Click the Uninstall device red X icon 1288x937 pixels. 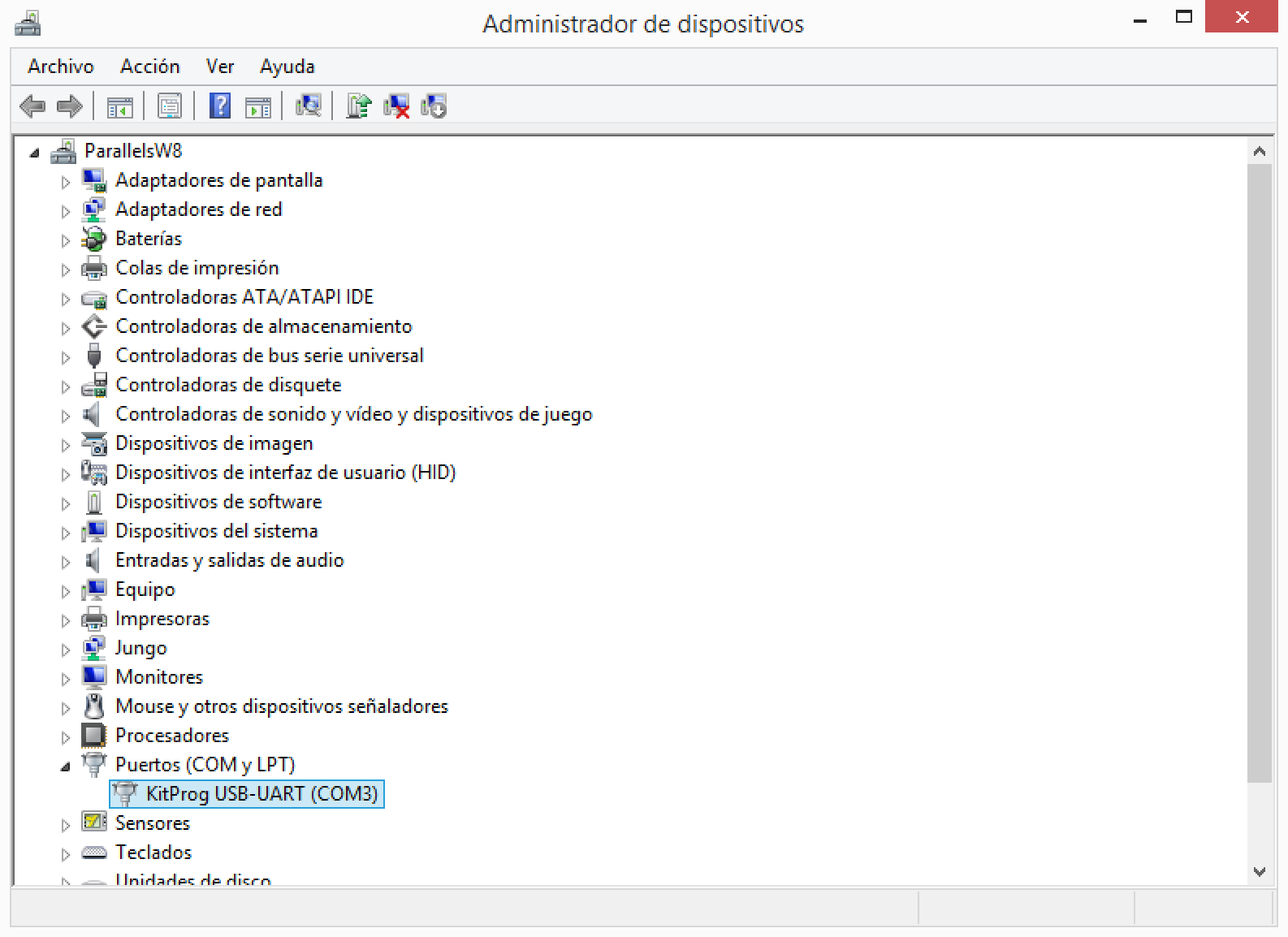pos(396,106)
